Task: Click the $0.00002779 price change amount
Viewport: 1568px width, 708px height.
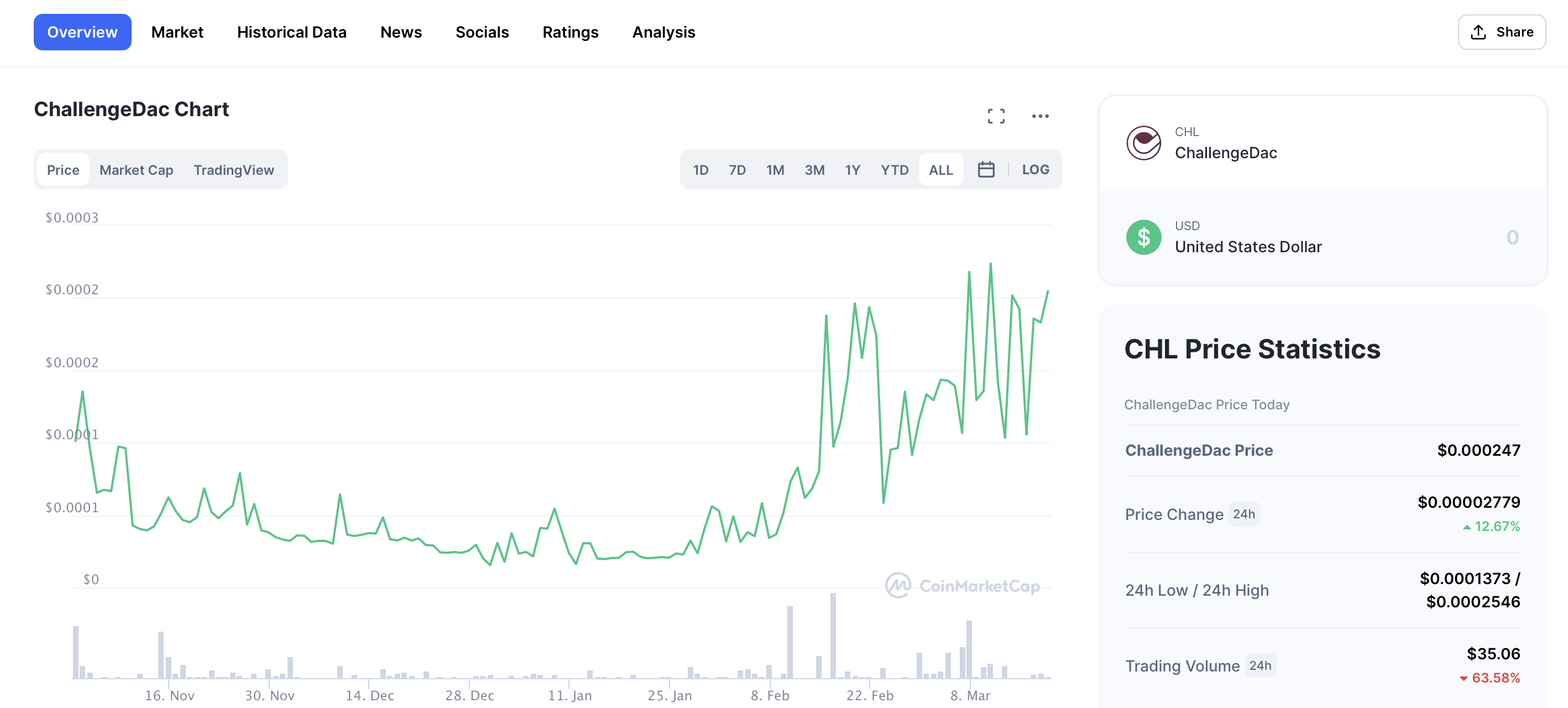Action: tap(1469, 502)
